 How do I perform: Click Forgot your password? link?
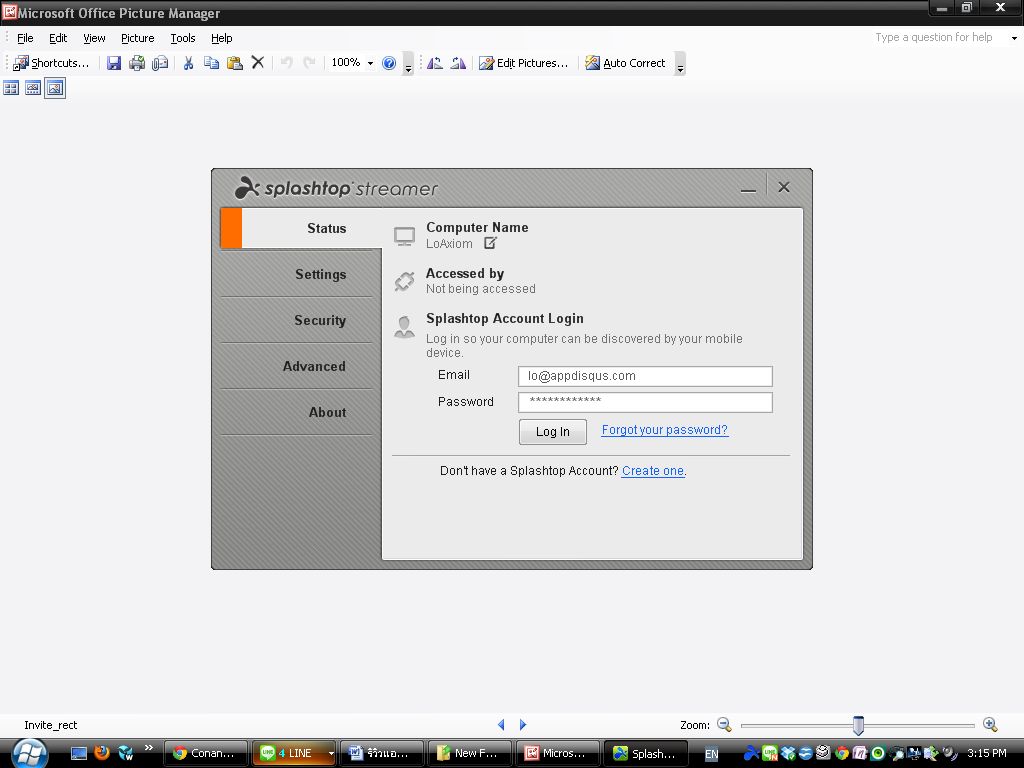664,430
